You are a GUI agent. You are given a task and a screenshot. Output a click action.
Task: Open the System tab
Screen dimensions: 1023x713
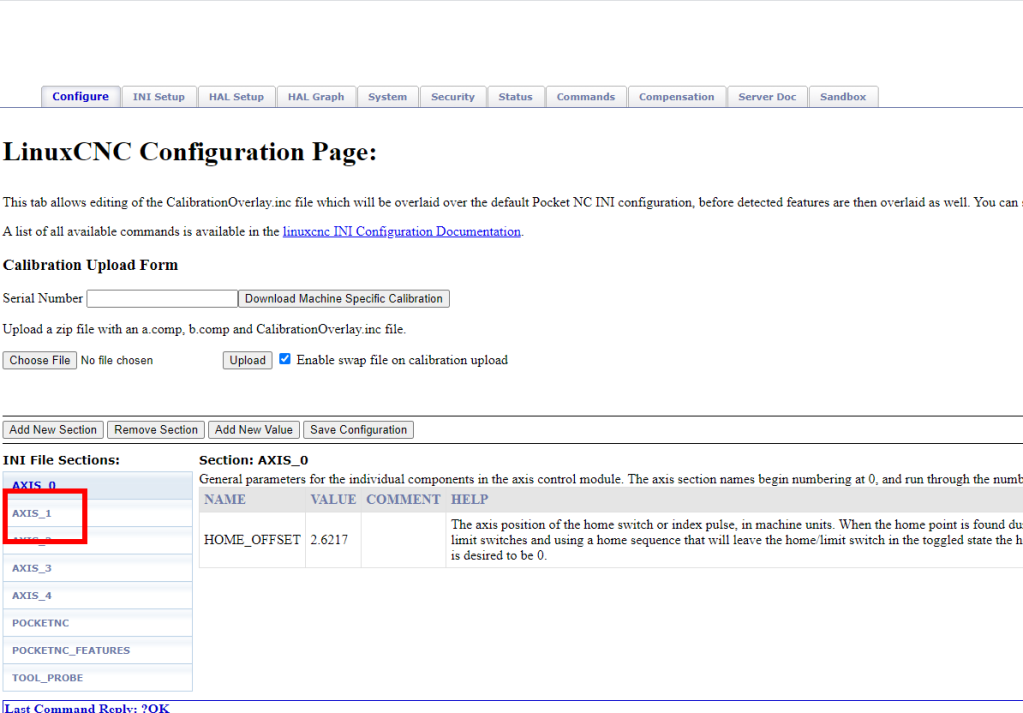[x=387, y=97]
